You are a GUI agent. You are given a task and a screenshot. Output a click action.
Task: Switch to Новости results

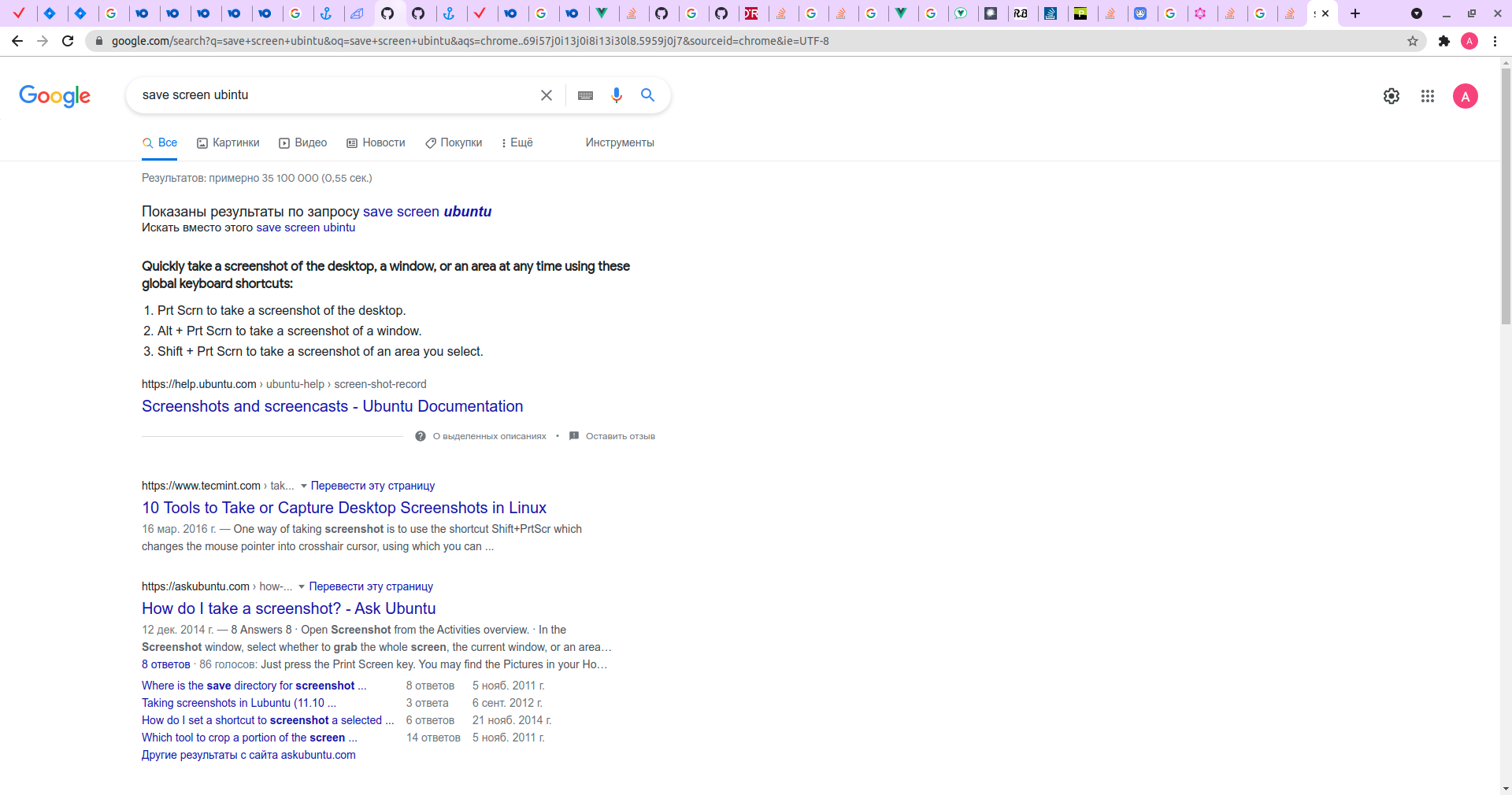point(376,142)
